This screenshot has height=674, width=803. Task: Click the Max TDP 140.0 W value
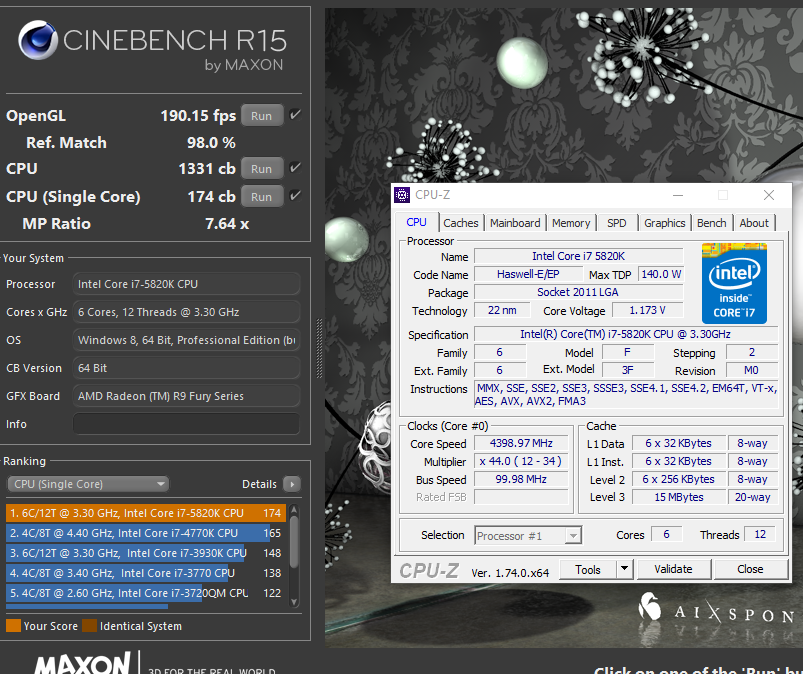coord(661,274)
